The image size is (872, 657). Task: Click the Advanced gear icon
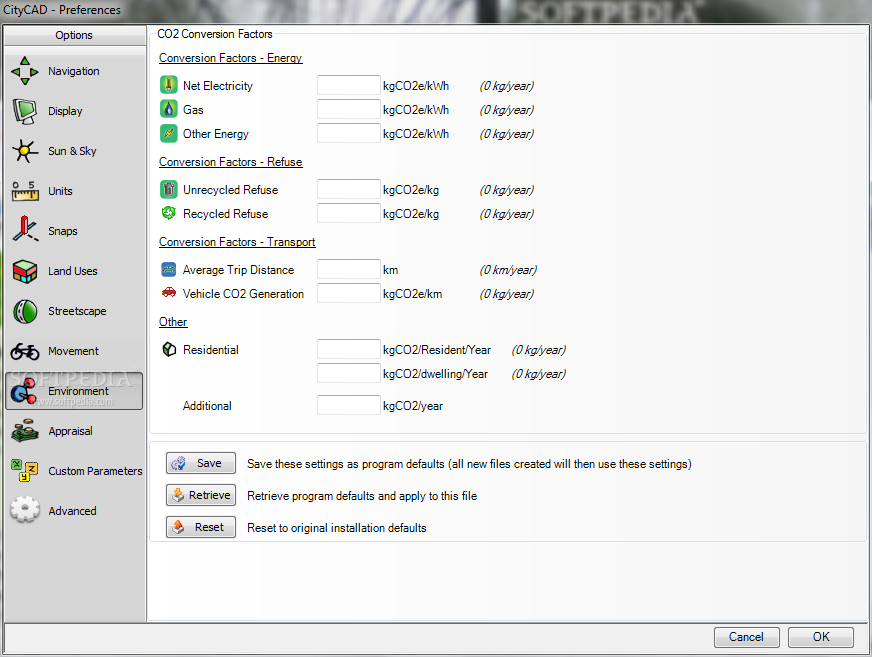point(24,510)
